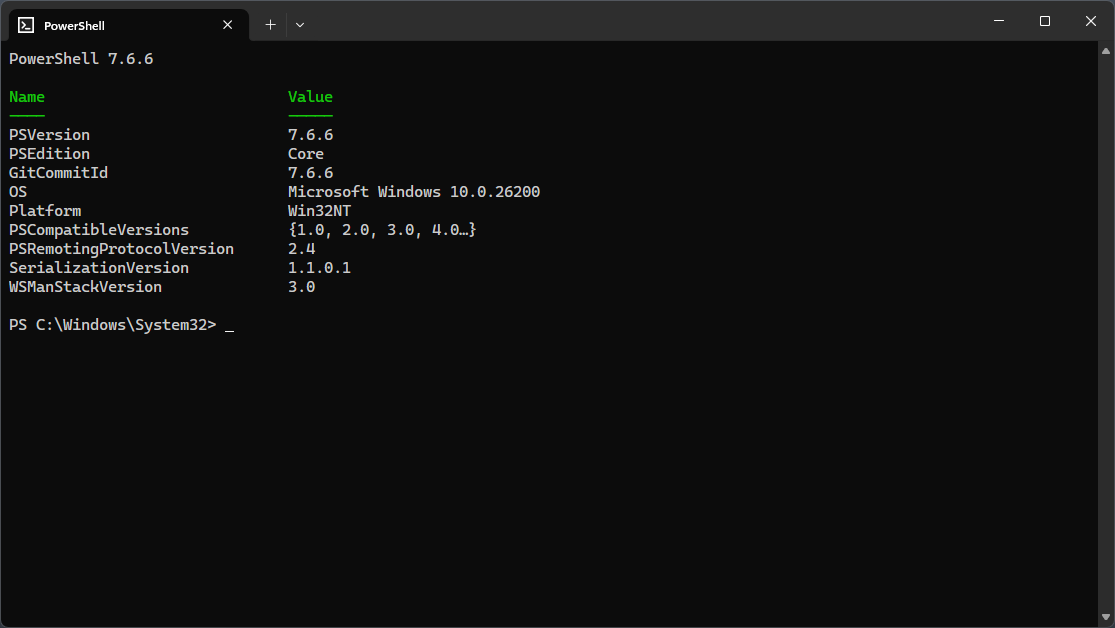Click the 'WSManStackVersion' row name
The width and height of the screenshot is (1115, 628).
(85, 287)
